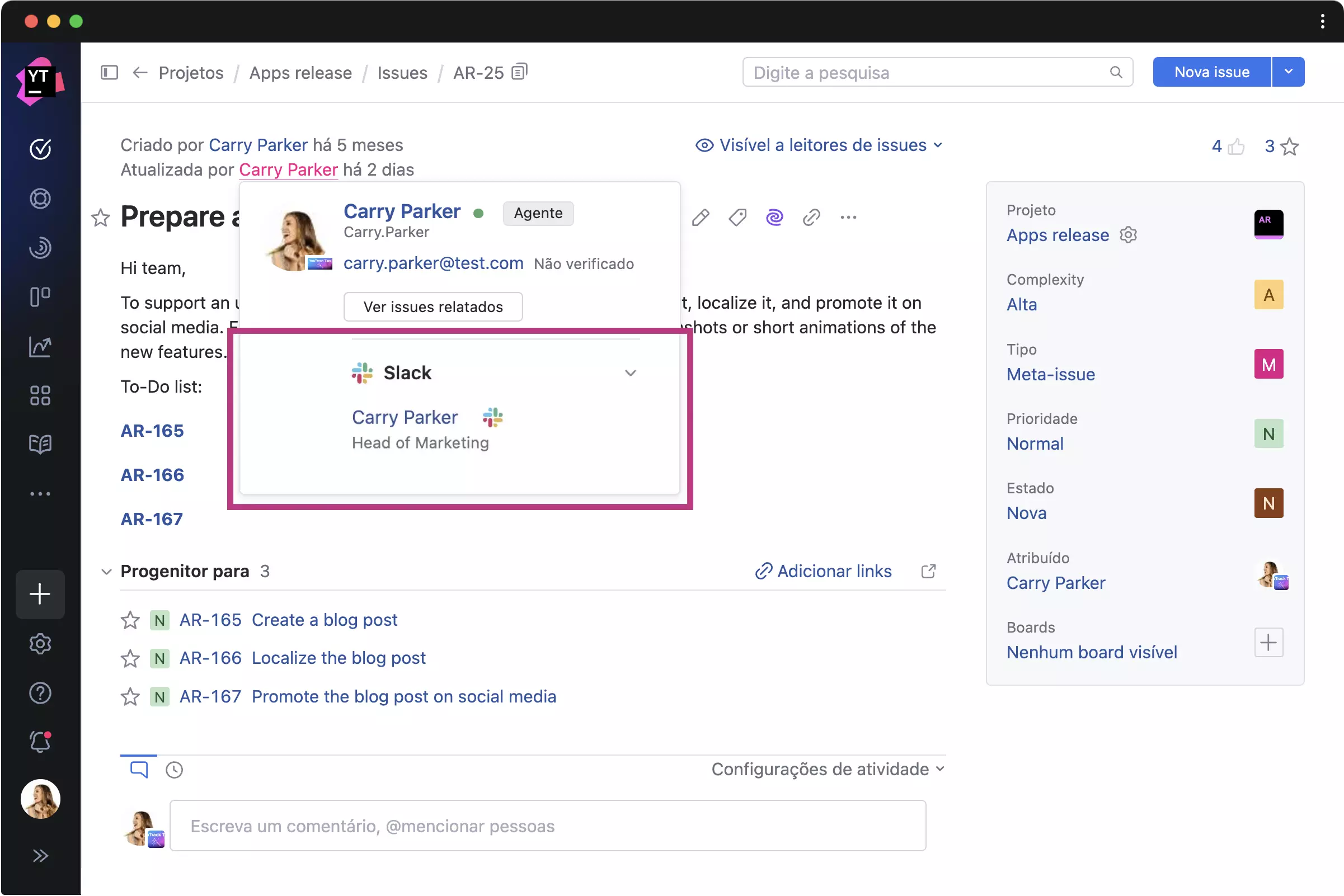
Task: Switch to the history clock activity tab
Action: [x=174, y=770]
